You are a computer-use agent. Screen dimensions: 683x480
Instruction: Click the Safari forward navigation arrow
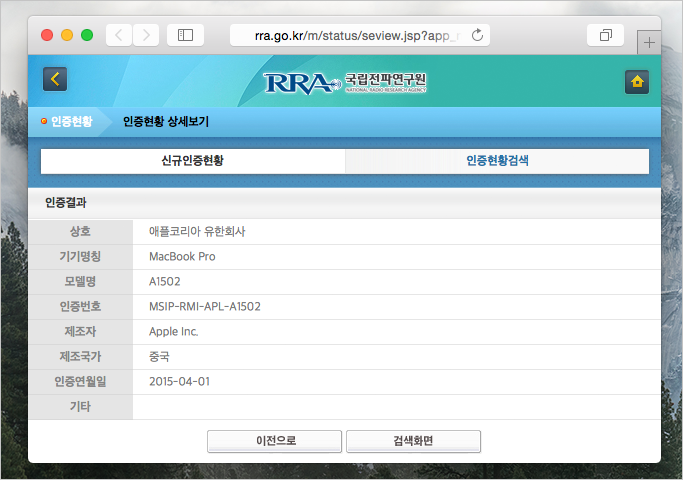[146, 35]
